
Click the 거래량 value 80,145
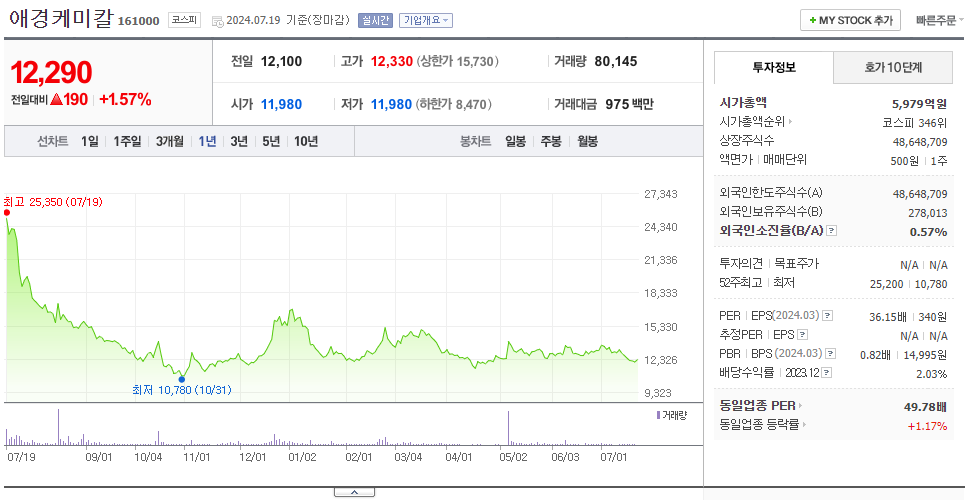point(616,62)
